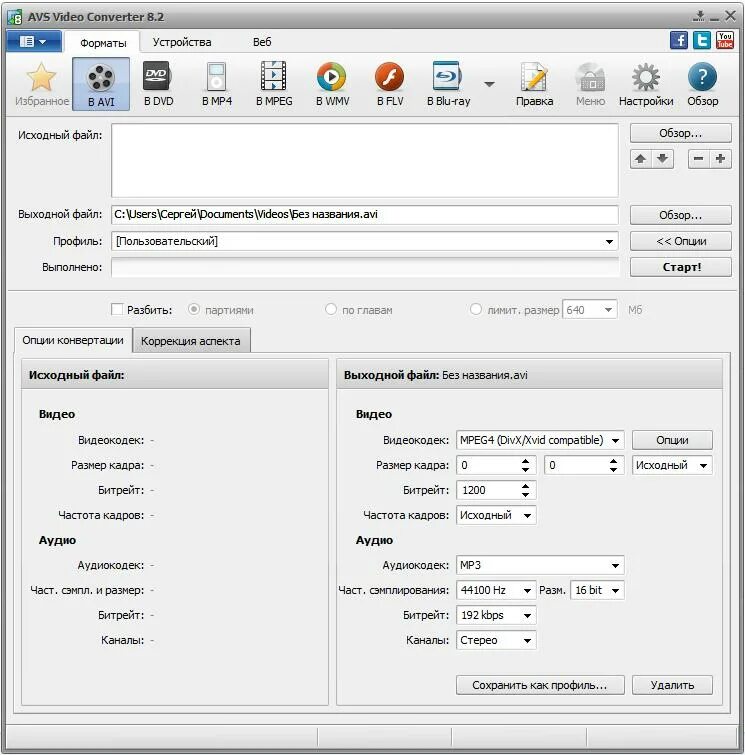Switch to the Веб tab

click(x=262, y=42)
